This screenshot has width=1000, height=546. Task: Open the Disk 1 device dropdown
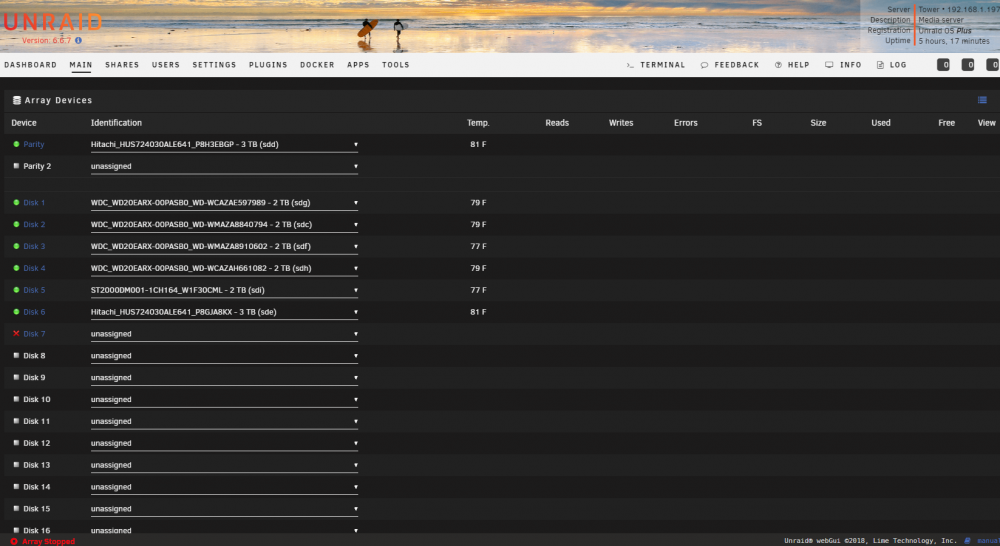click(224, 203)
